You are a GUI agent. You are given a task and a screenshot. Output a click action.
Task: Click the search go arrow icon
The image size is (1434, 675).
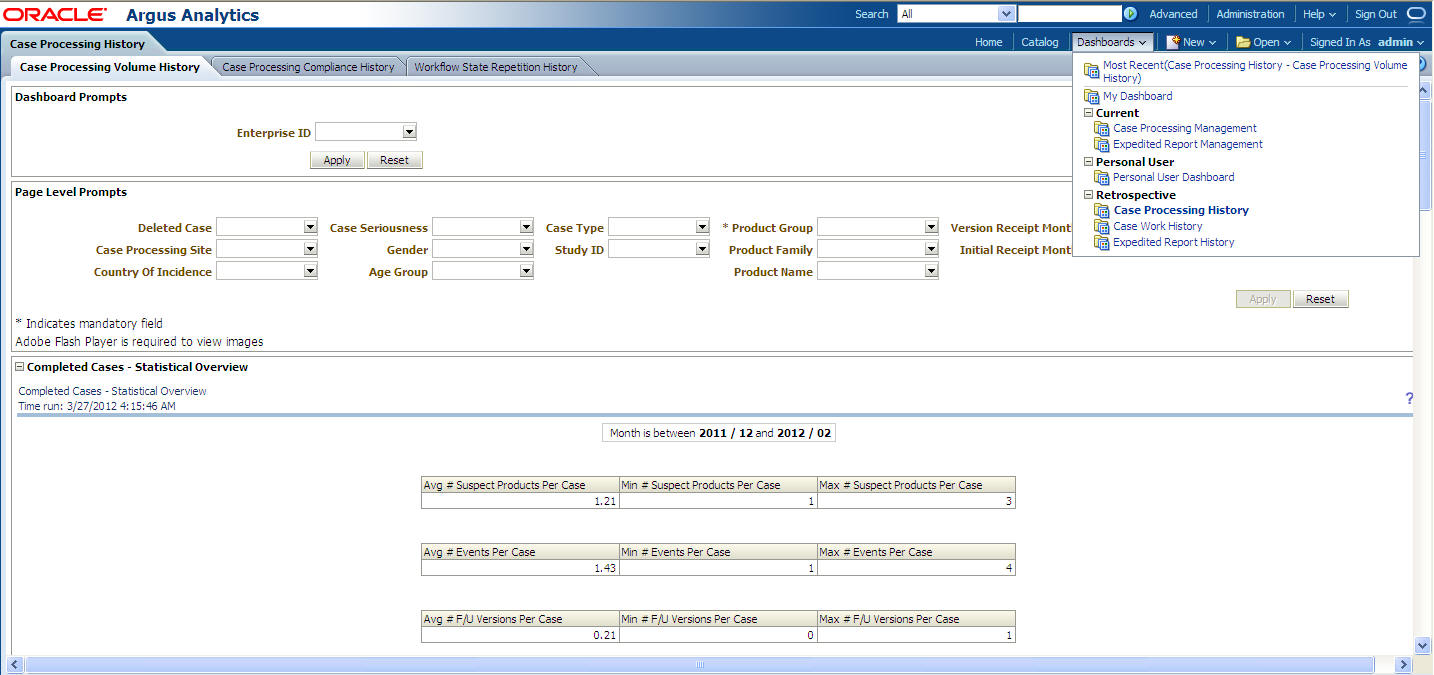(x=1131, y=14)
